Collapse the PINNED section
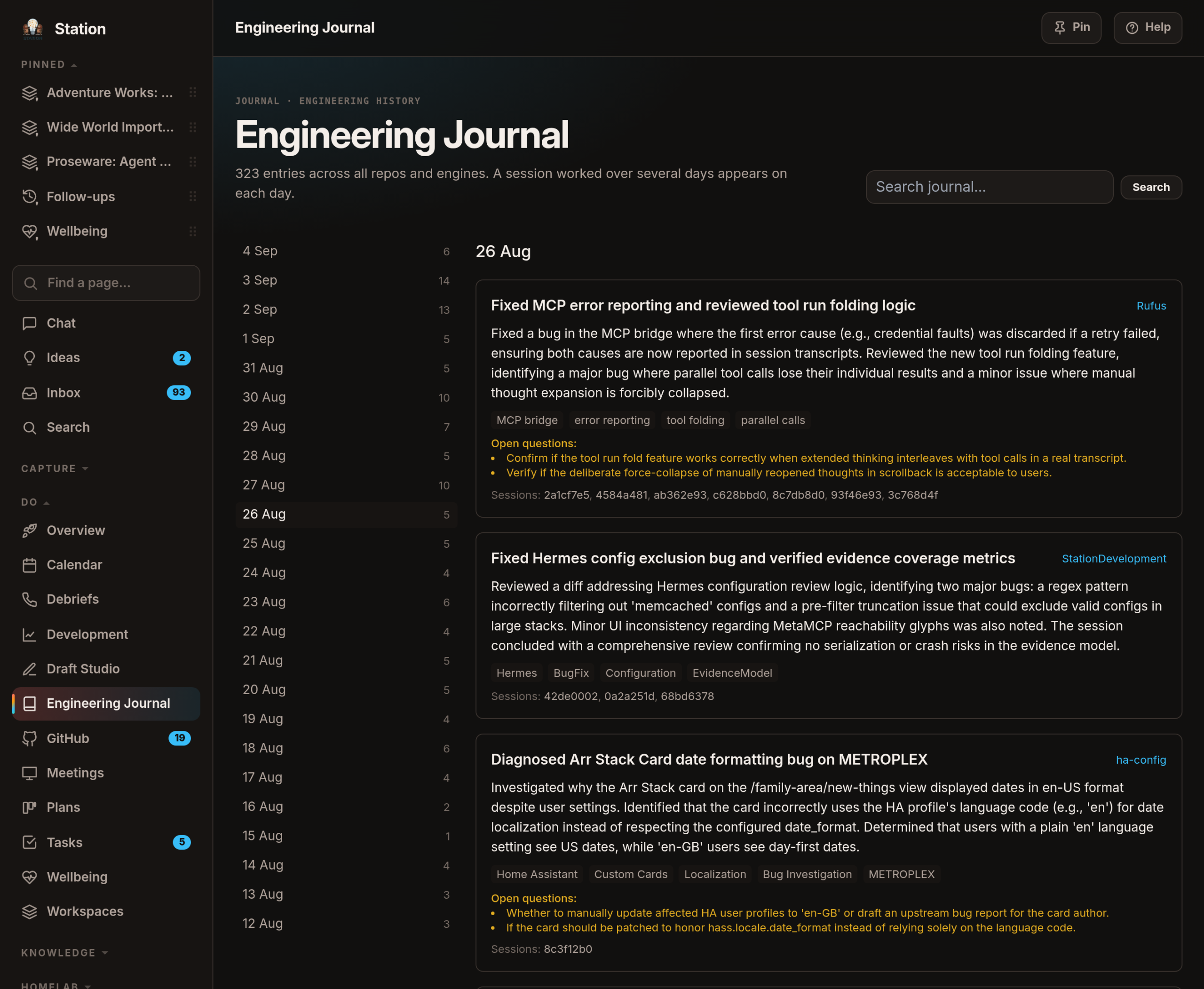This screenshot has height=989, width=1204. click(x=49, y=64)
